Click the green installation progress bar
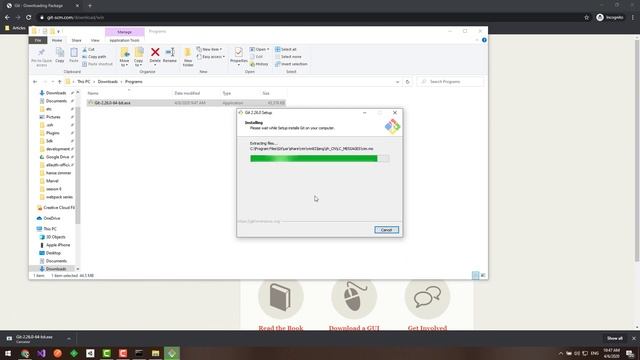This screenshot has height=360, width=640. (x=320, y=158)
